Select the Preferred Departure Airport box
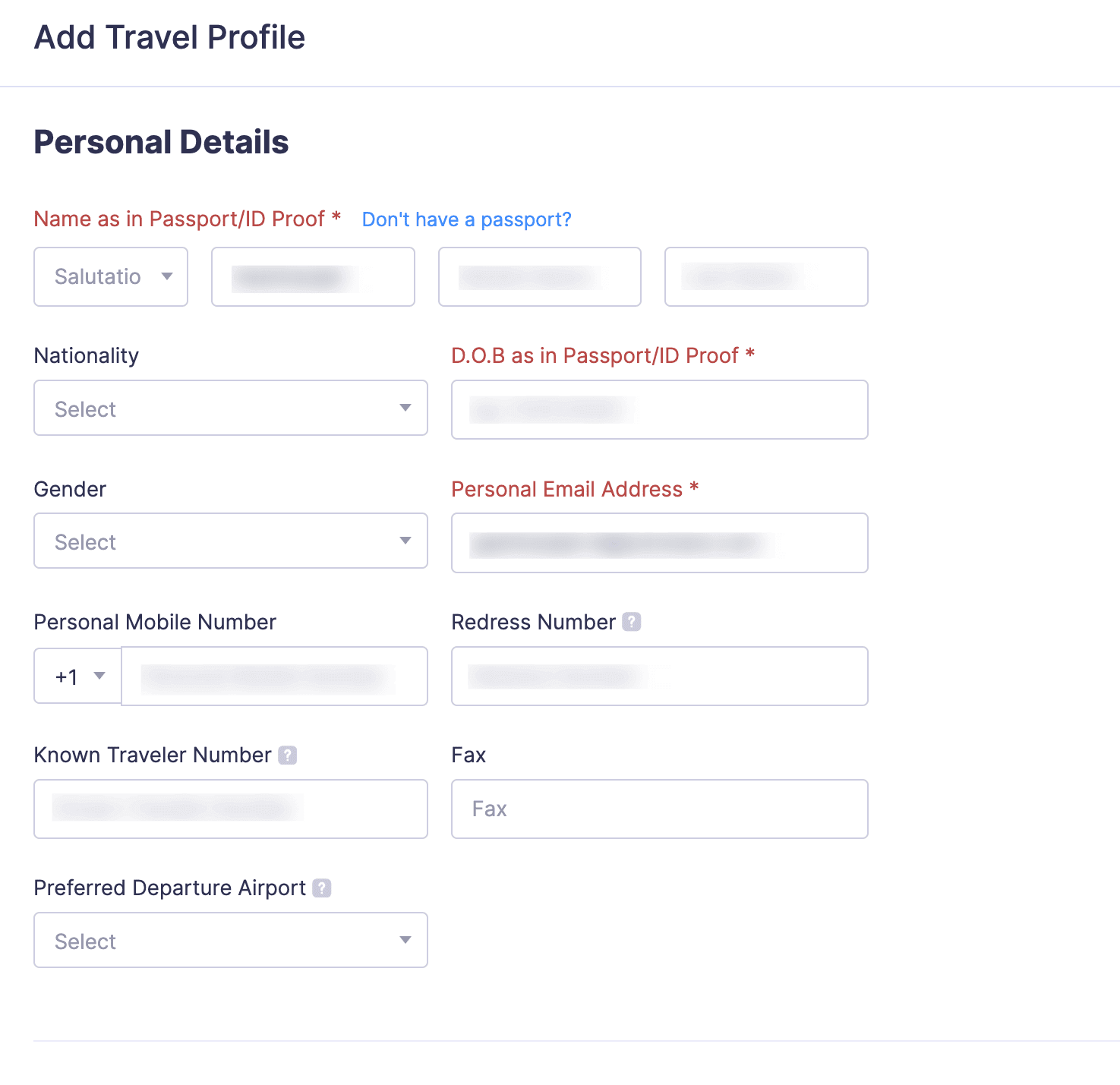 (230, 940)
